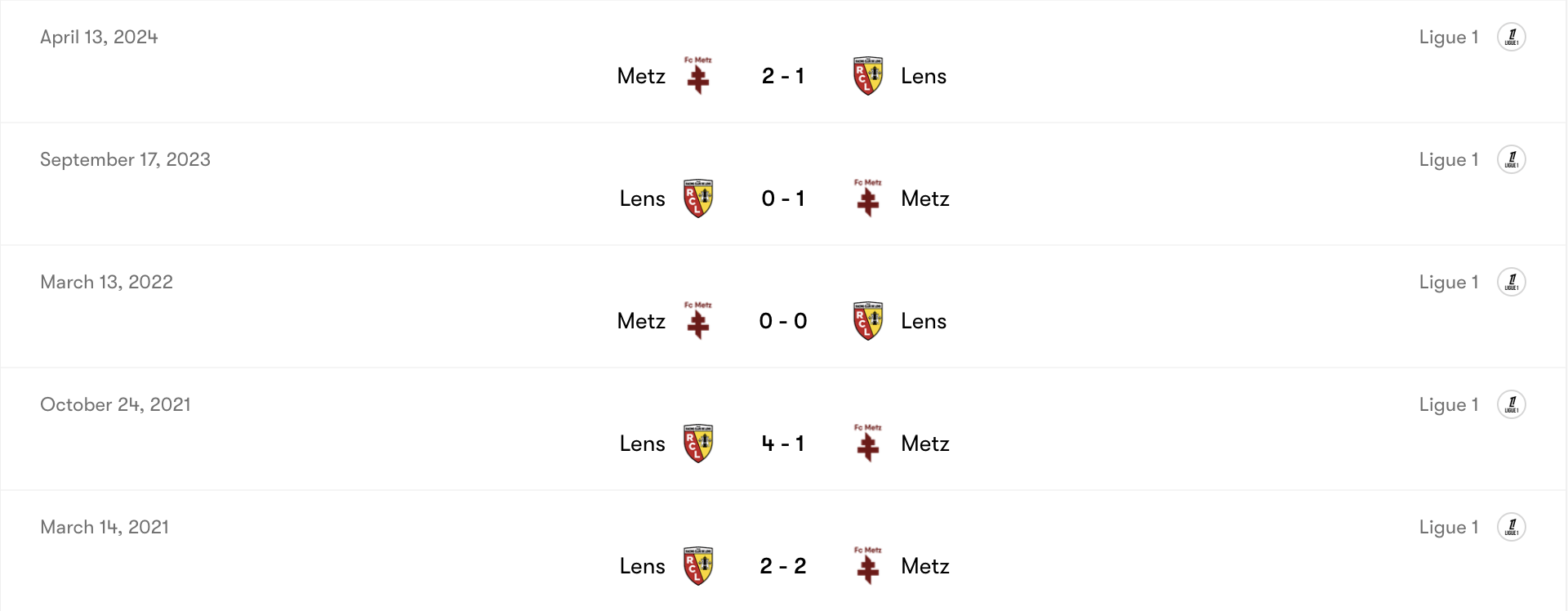This screenshot has height=611, width=1568.
Task: Click the RC Lens crest in the bottom match row
Action: (698, 564)
